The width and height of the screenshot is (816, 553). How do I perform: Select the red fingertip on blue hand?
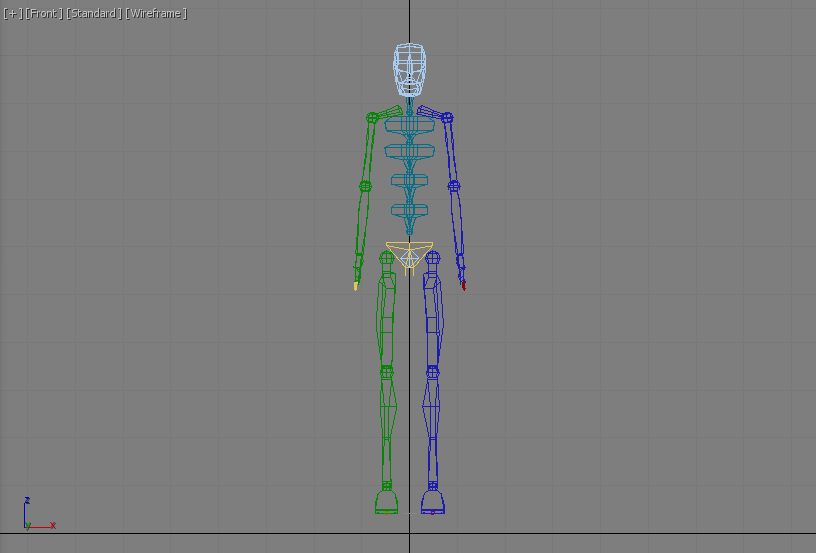pos(464,285)
